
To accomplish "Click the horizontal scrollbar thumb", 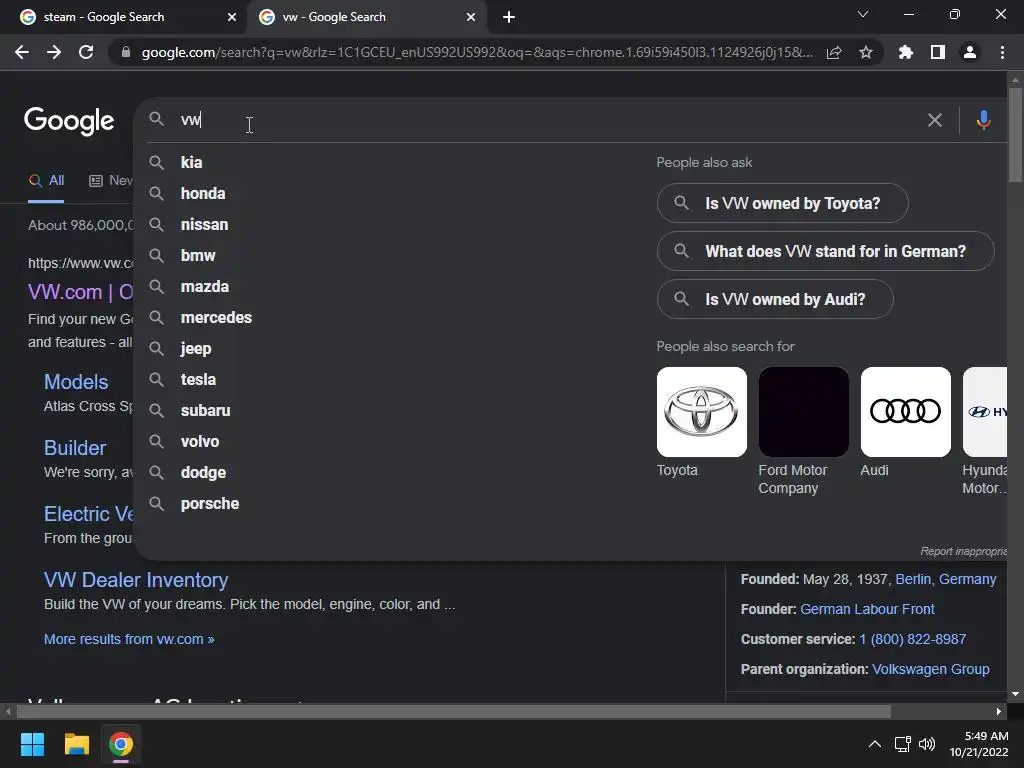I will point(453,711).
